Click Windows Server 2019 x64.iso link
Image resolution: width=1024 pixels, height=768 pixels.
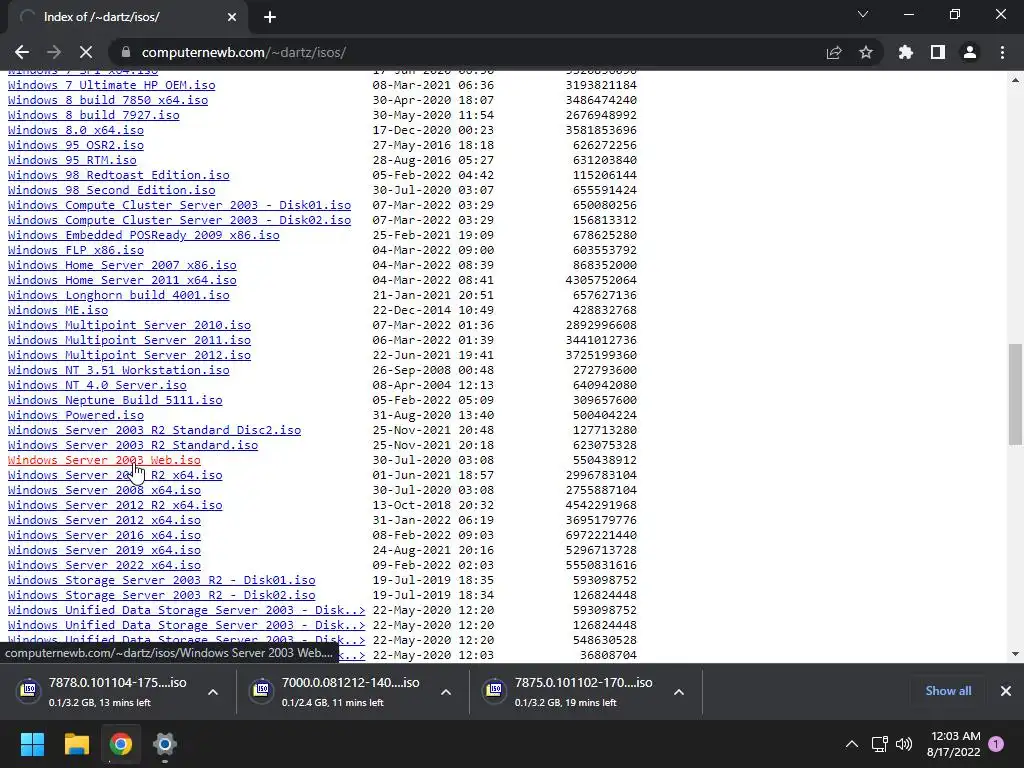pyautogui.click(x=104, y=551)
